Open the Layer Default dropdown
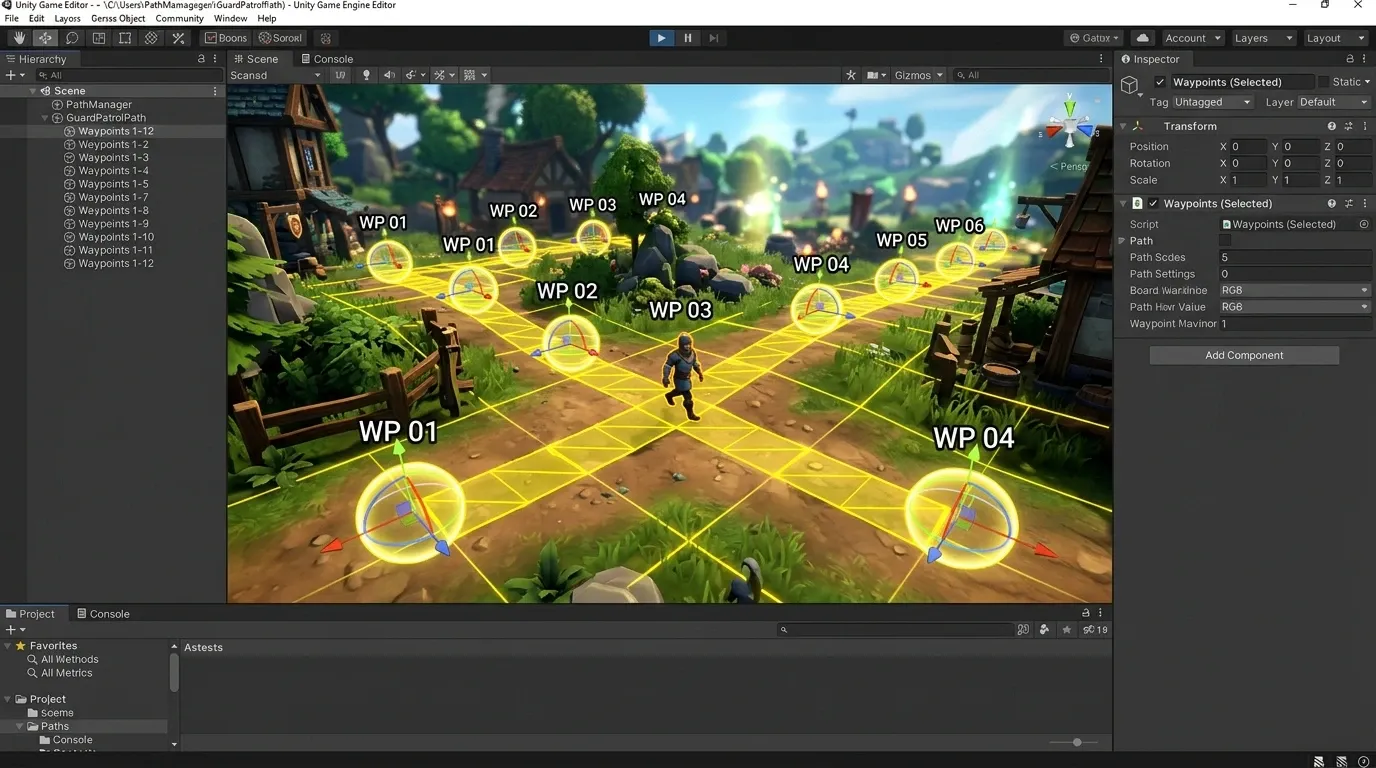 pyautogui.click(x=1333, y=102)
